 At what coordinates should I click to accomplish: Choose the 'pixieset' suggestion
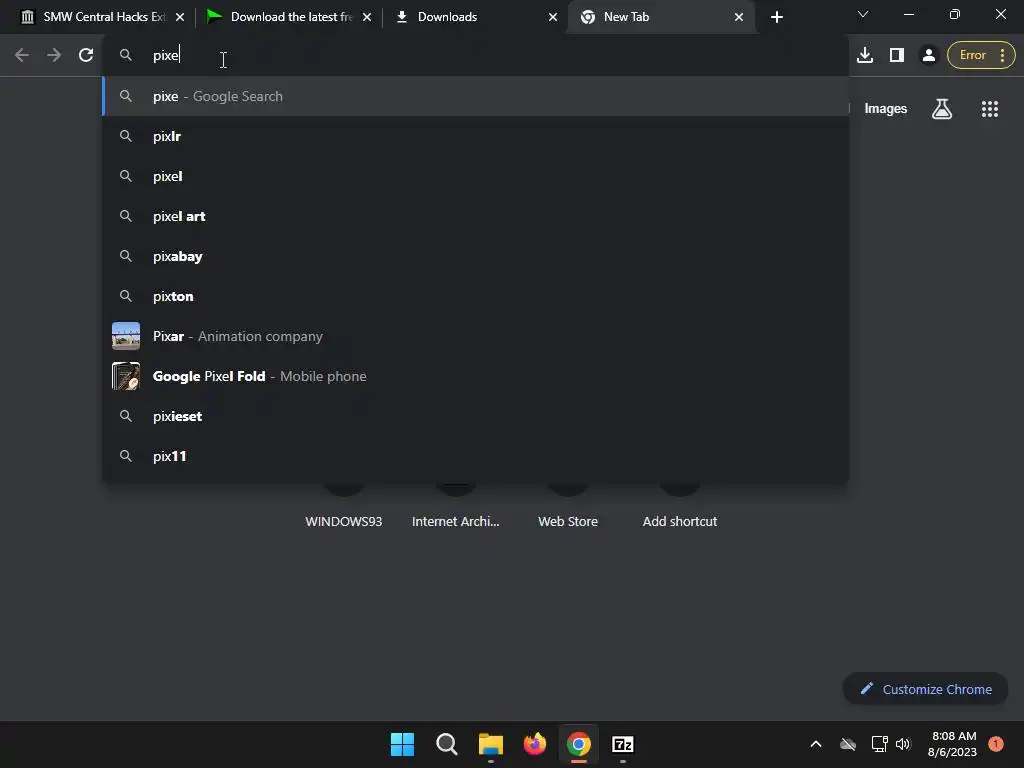(x=475, y=416)
